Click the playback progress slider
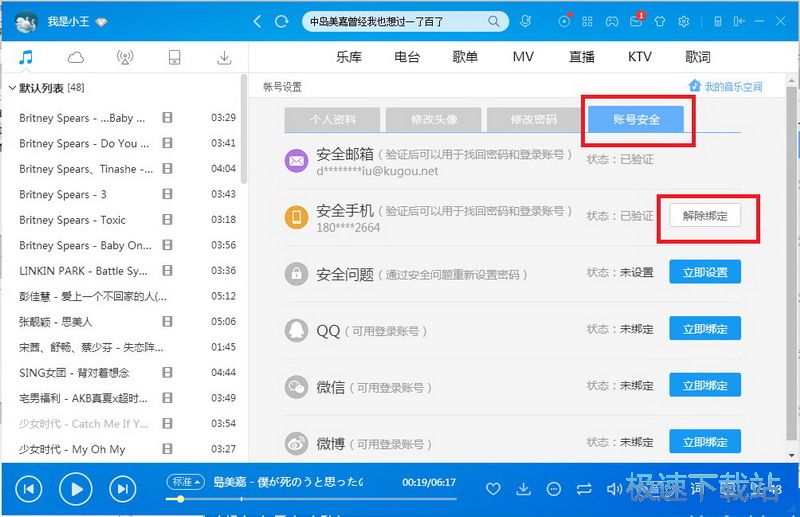This screenshot has width=800, height=517. (x=311, y=499)
